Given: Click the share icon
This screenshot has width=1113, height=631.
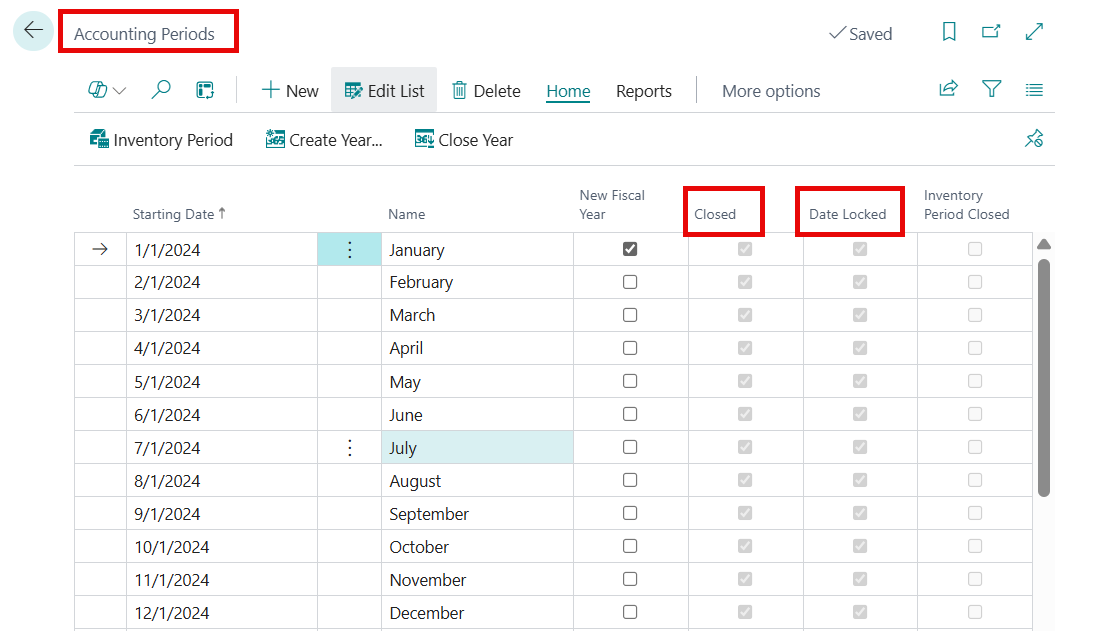Looking at the screenshot, I should click(x=948, y=90).
